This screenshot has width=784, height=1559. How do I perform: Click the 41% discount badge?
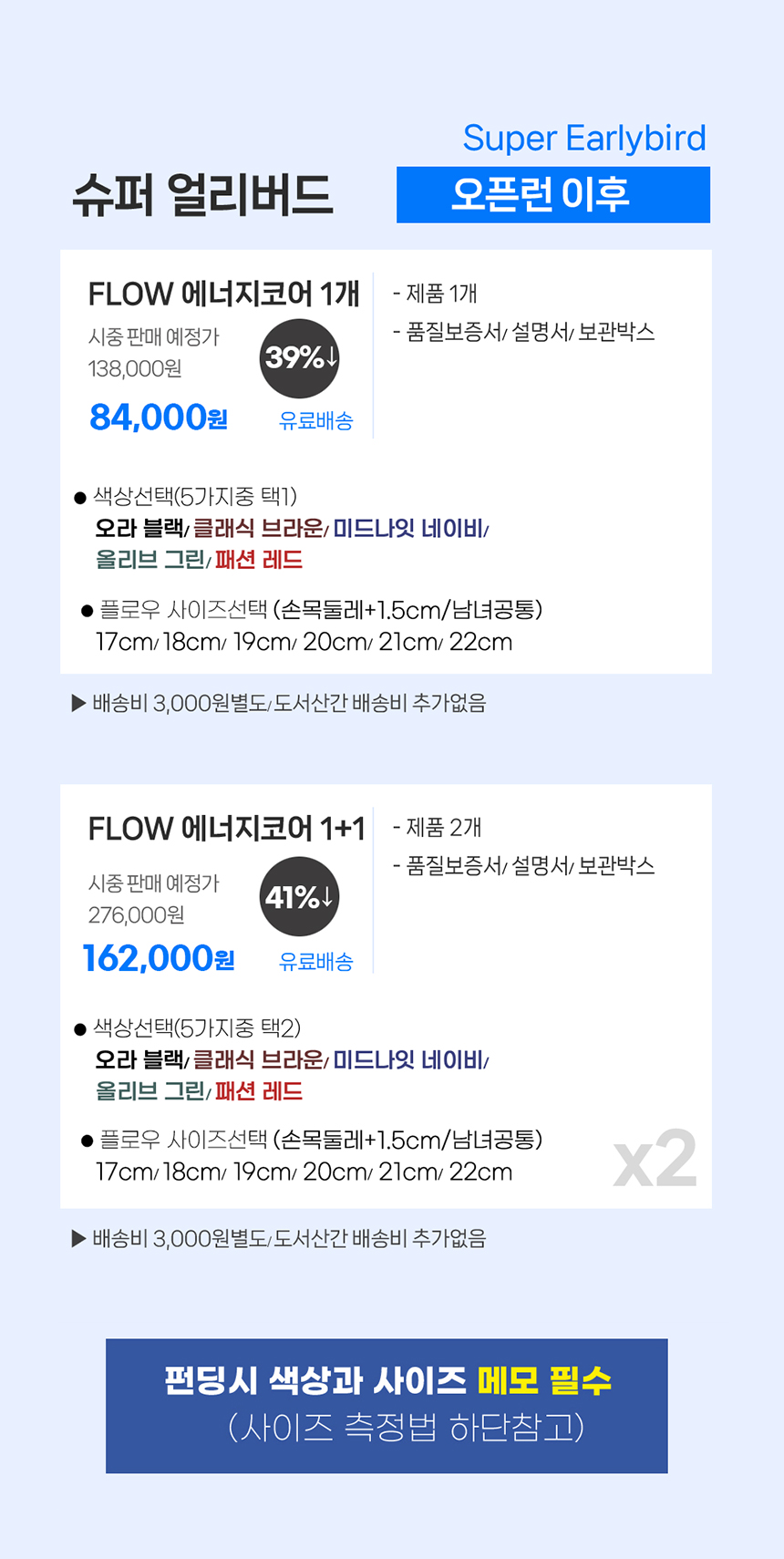click(300, 897)
